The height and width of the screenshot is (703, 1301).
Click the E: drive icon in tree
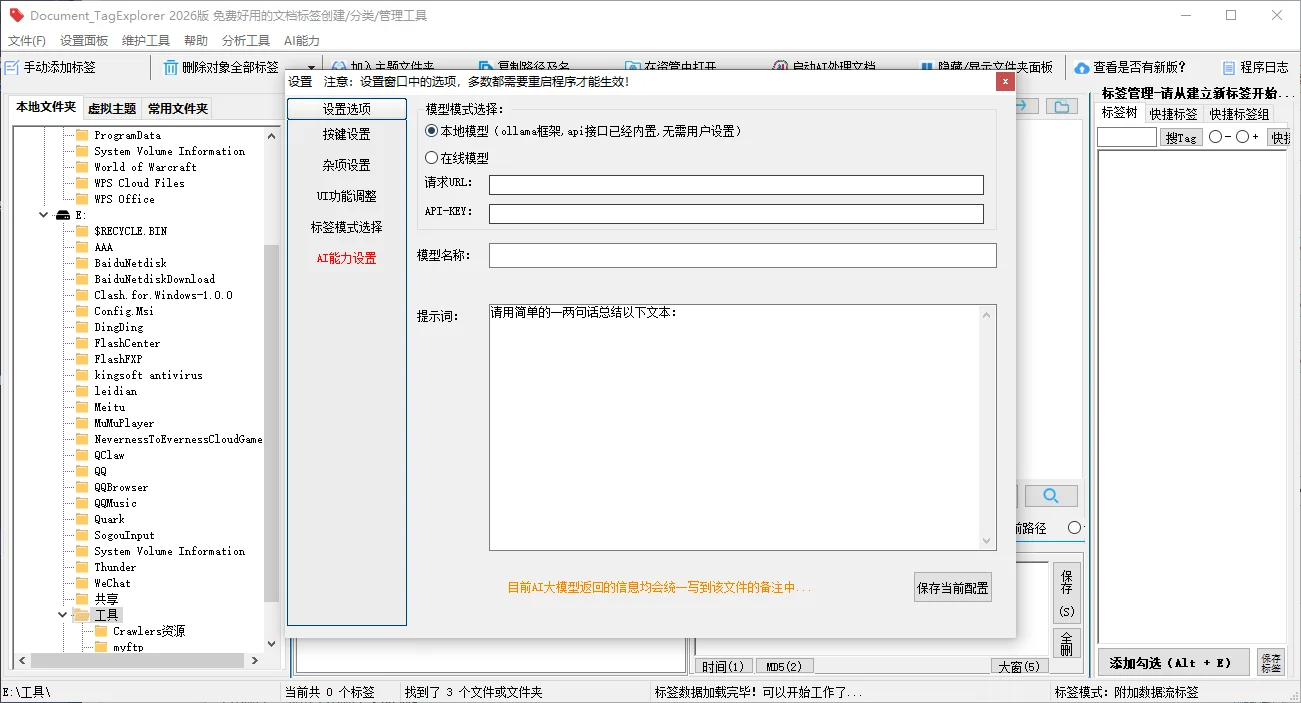(x=63, y=215)
